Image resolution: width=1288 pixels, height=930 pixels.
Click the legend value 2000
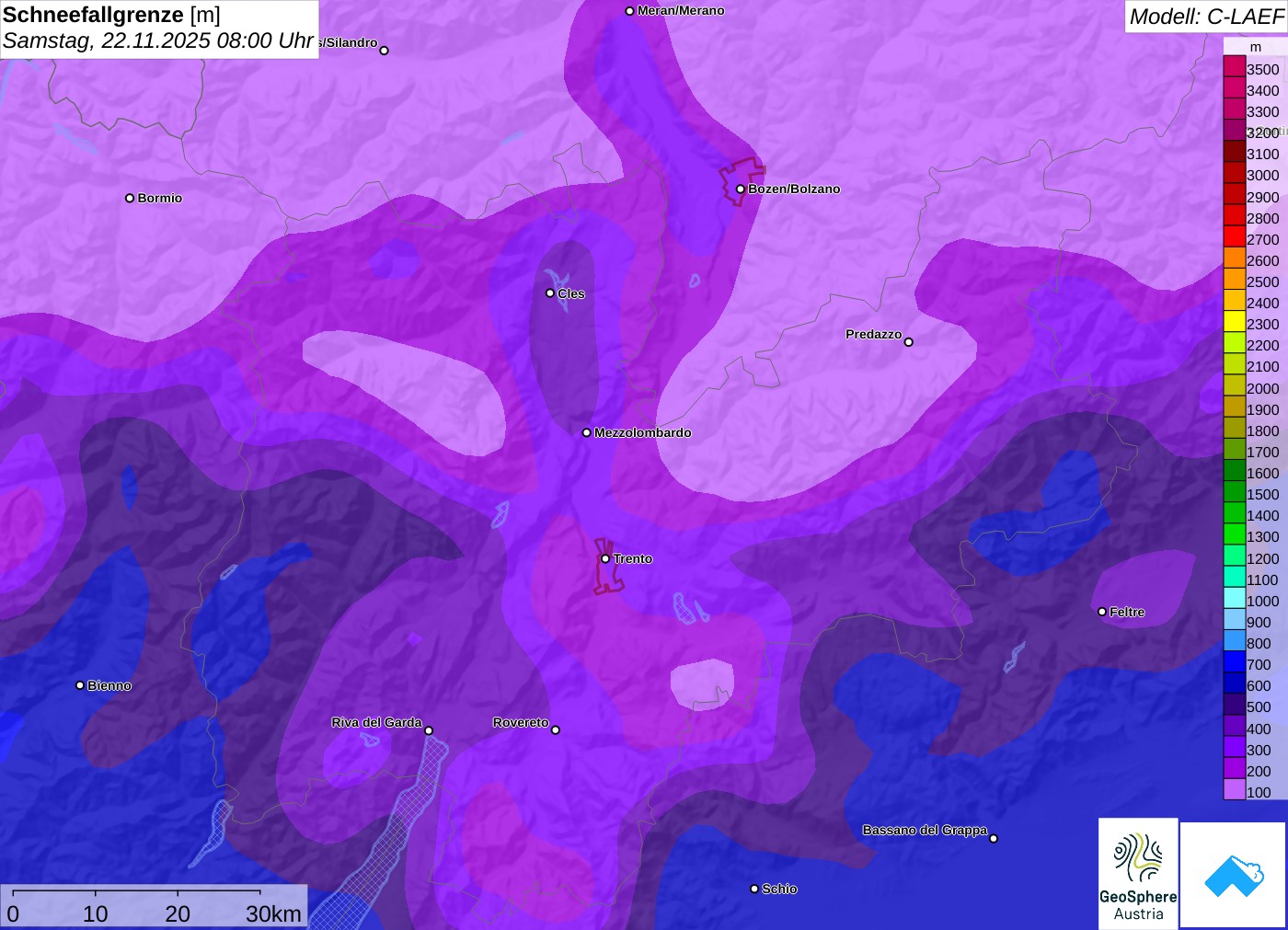(1262, 388)
